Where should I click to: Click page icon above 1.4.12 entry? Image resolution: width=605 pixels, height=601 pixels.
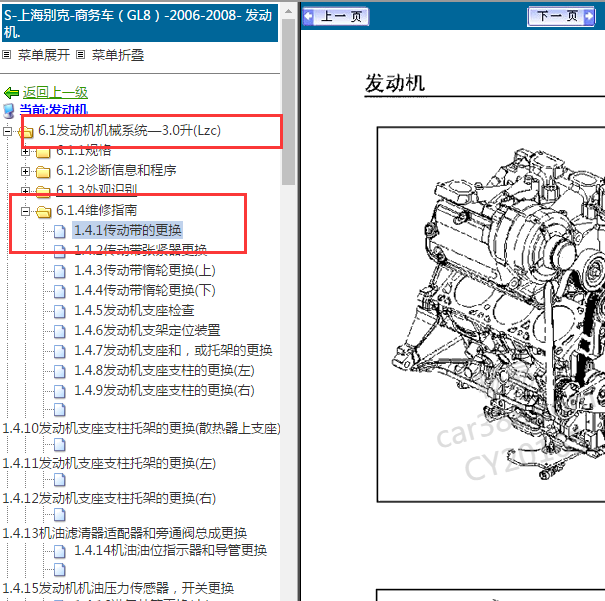click(x=59, y=480)
